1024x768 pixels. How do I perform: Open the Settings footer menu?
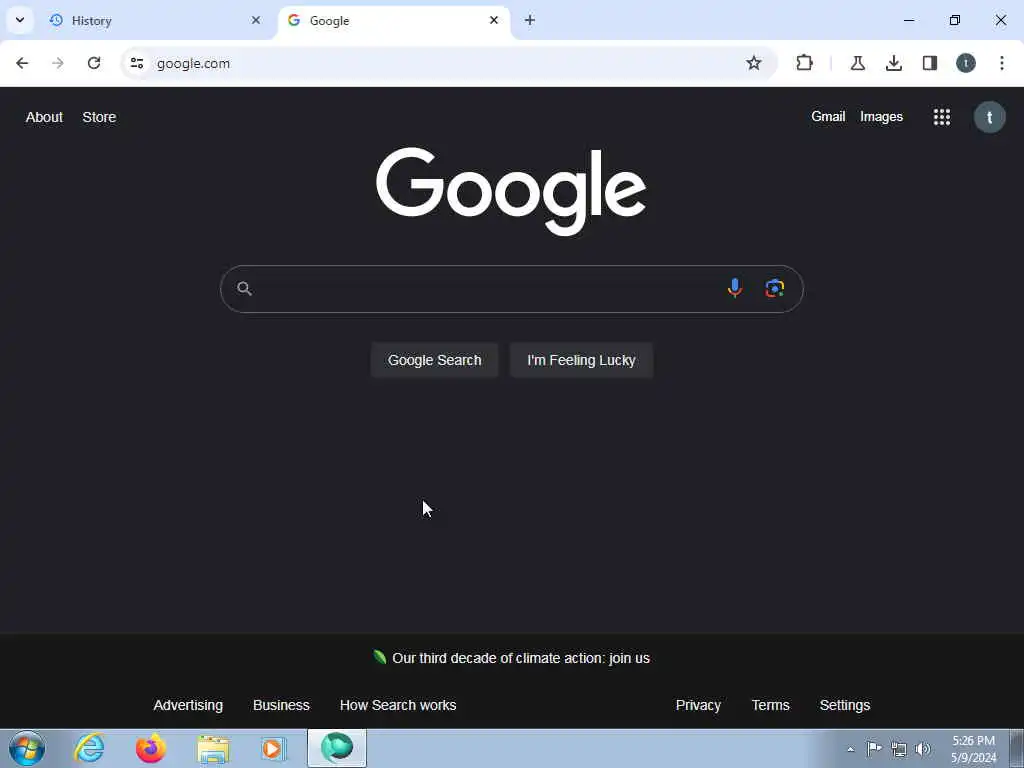tap(844, 705)
